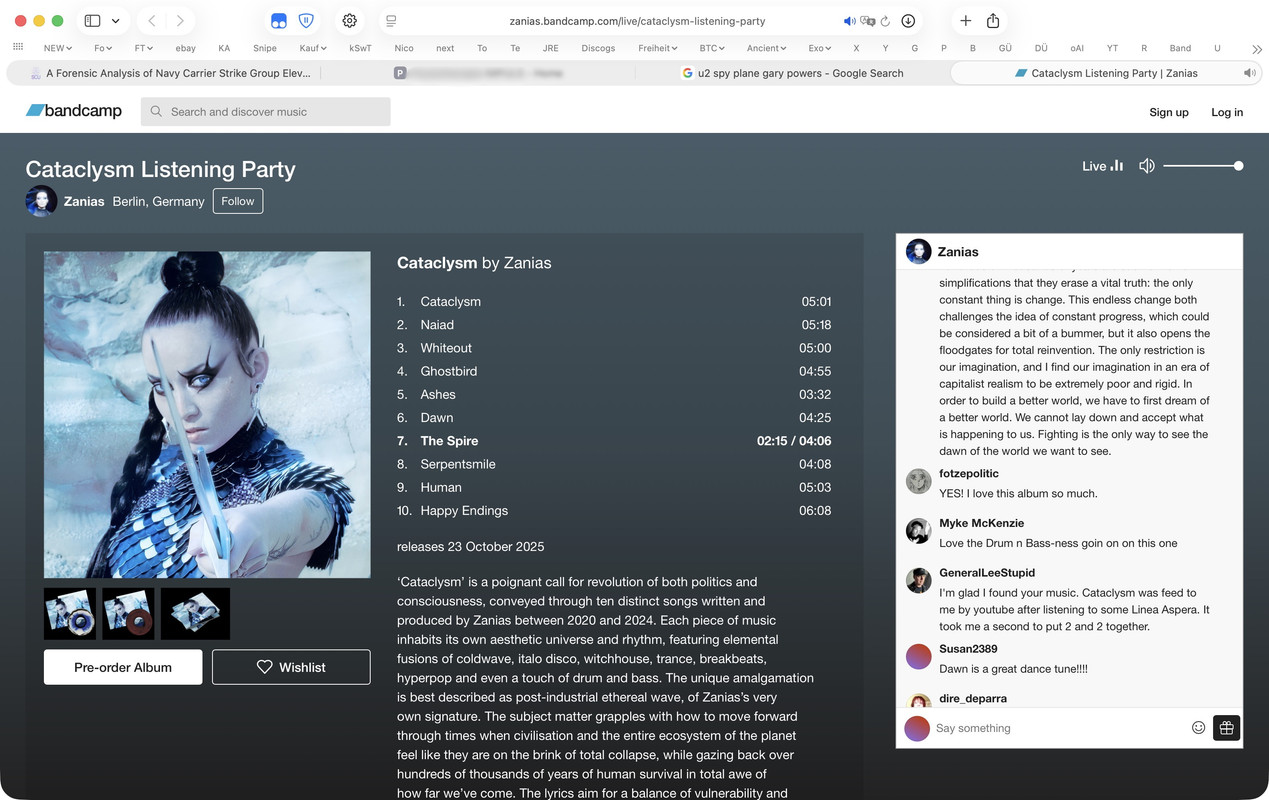Switch to the u2 spy plane Google Search tab

tap(791, 73)
